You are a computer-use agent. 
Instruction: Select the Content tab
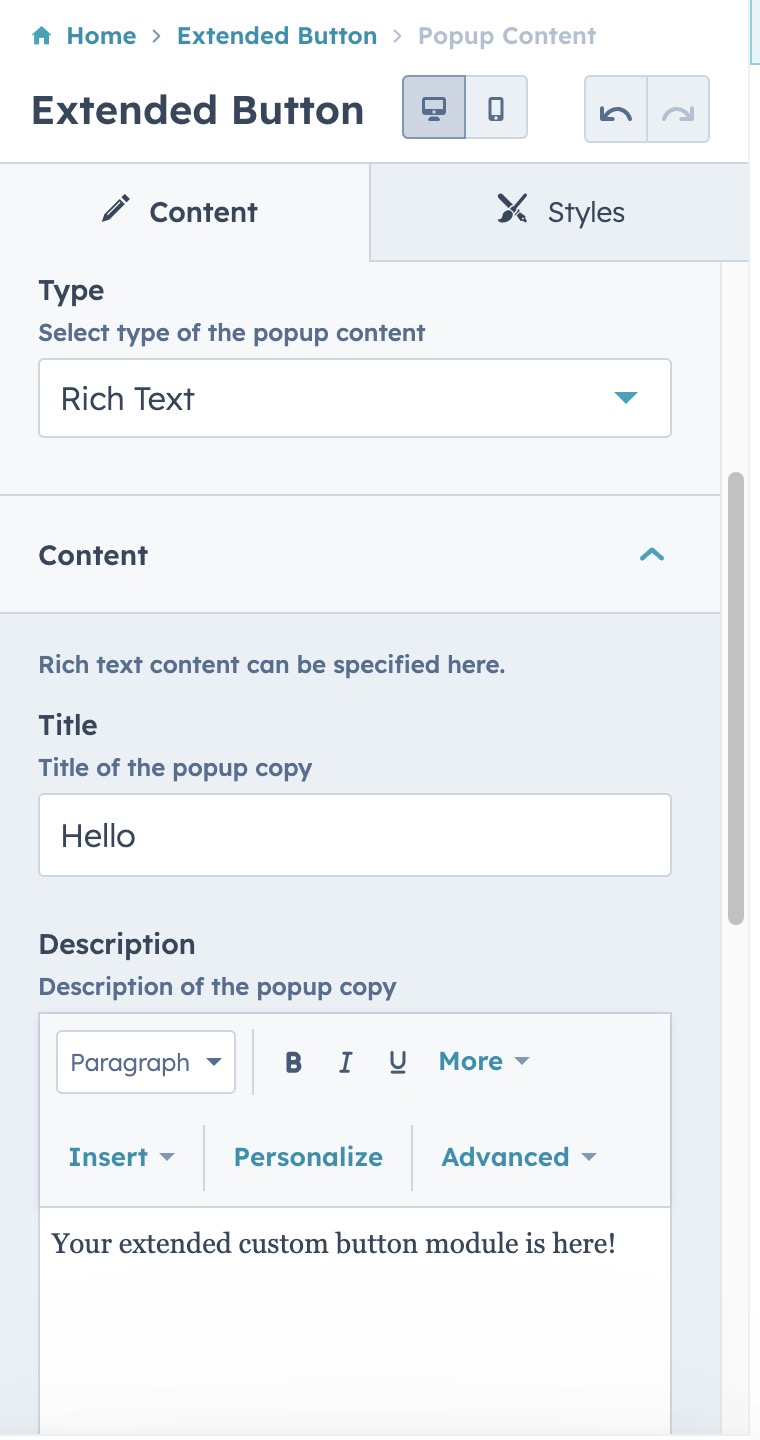click(185, 212)
